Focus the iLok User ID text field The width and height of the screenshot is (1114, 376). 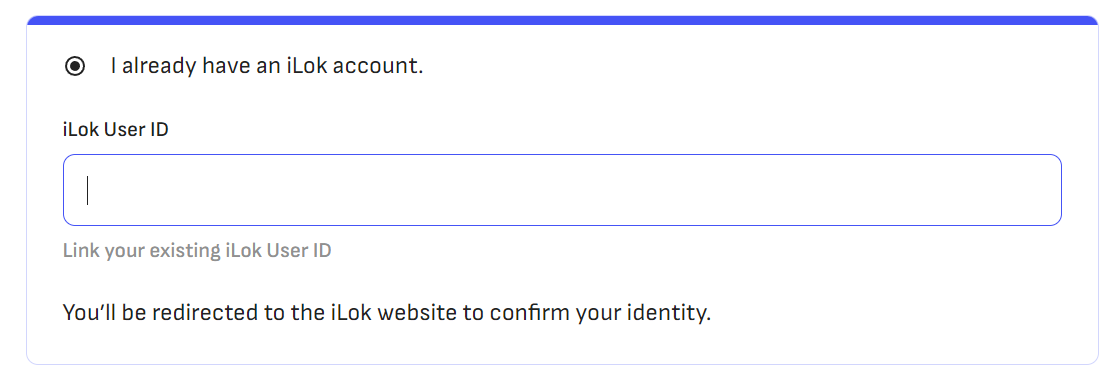562,190
